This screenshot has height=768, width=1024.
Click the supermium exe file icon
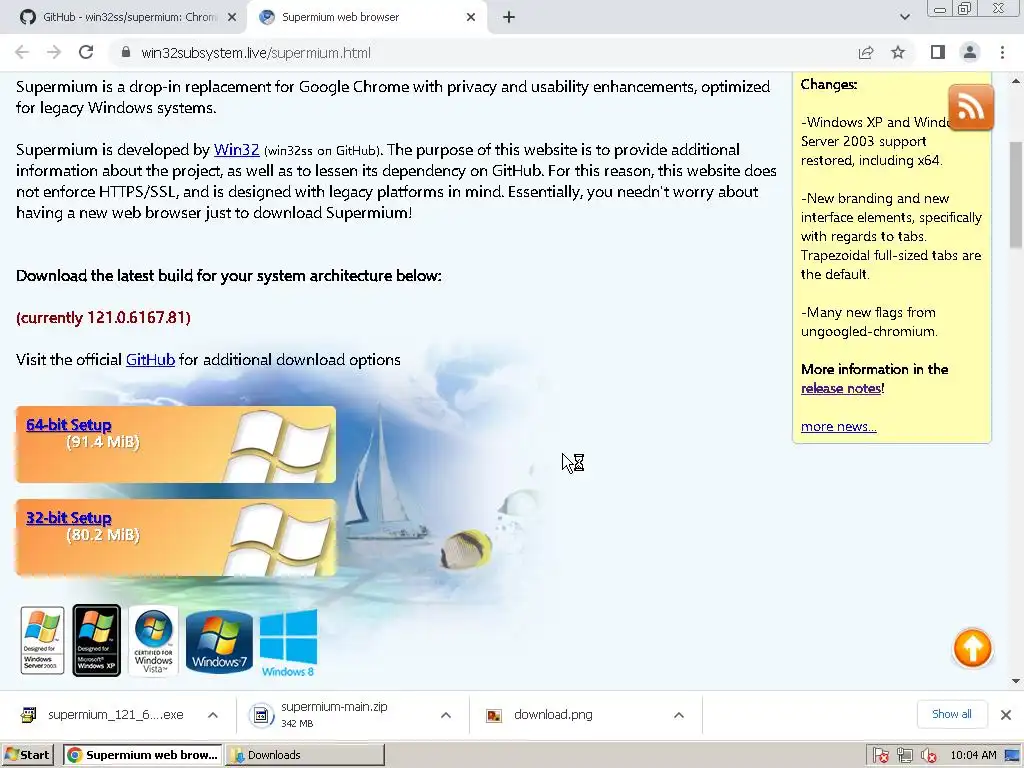[29, 714]
